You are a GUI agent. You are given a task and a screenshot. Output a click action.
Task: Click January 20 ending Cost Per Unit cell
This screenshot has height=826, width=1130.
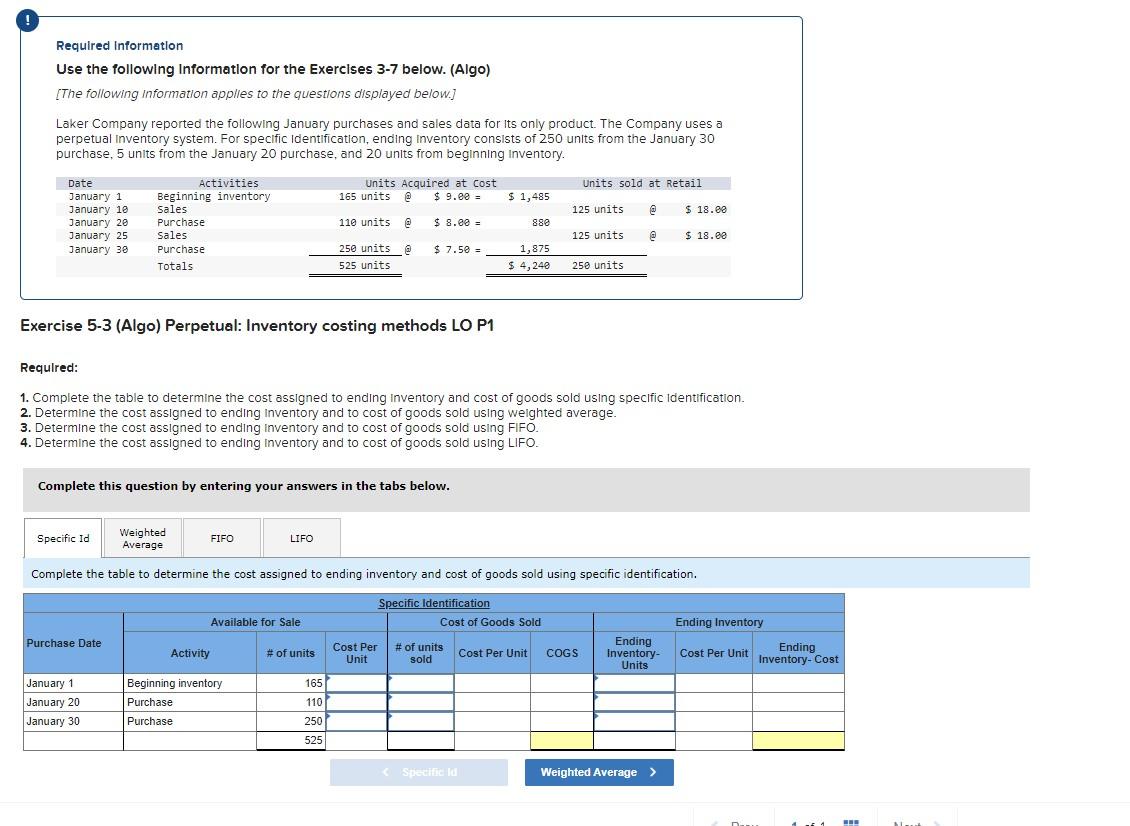[713, 702]
